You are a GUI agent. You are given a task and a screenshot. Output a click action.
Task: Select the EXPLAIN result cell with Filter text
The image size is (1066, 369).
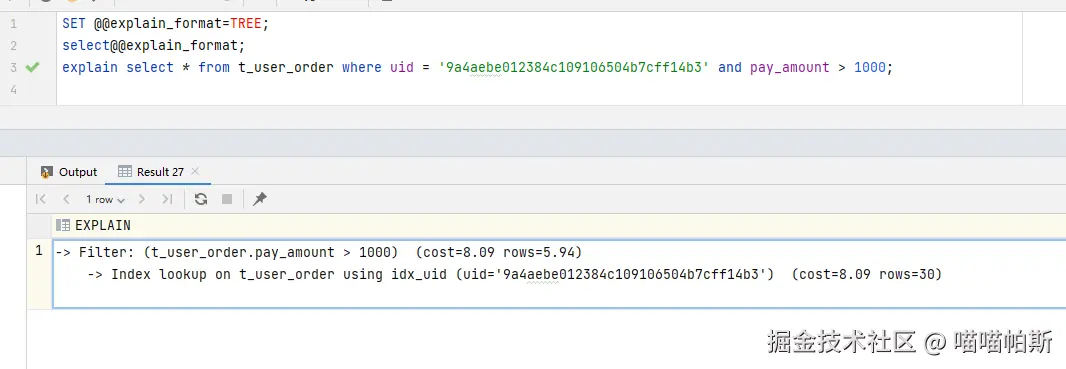pyautogui.click(x=560, y=273)
